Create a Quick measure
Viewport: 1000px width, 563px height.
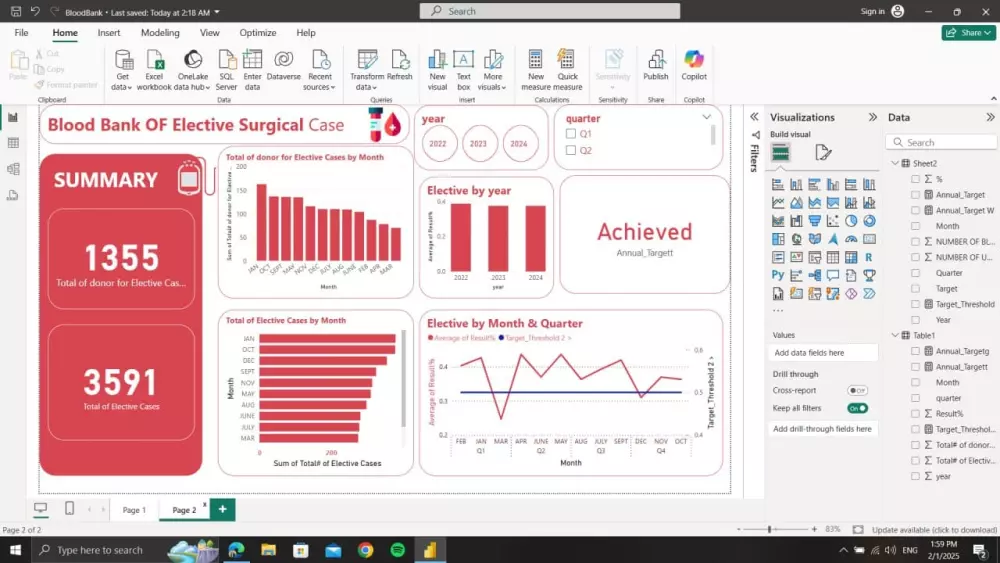[568, 69]
